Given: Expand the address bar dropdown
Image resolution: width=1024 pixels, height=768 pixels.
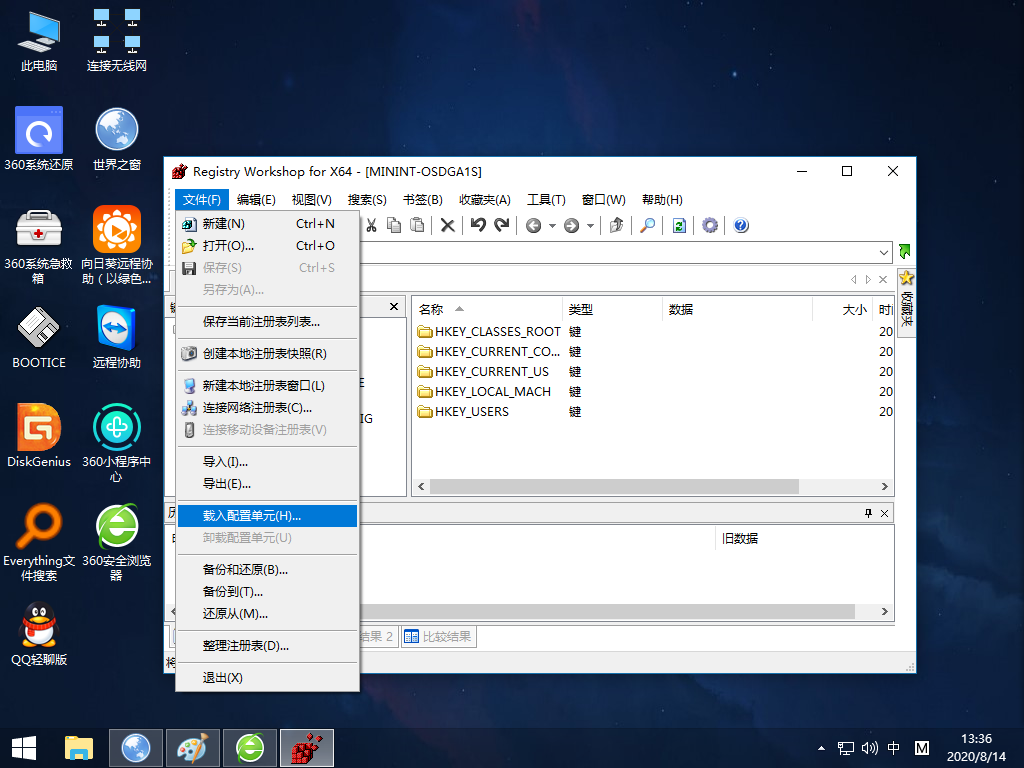Looking at the screenshot, I should coord(883,252).
